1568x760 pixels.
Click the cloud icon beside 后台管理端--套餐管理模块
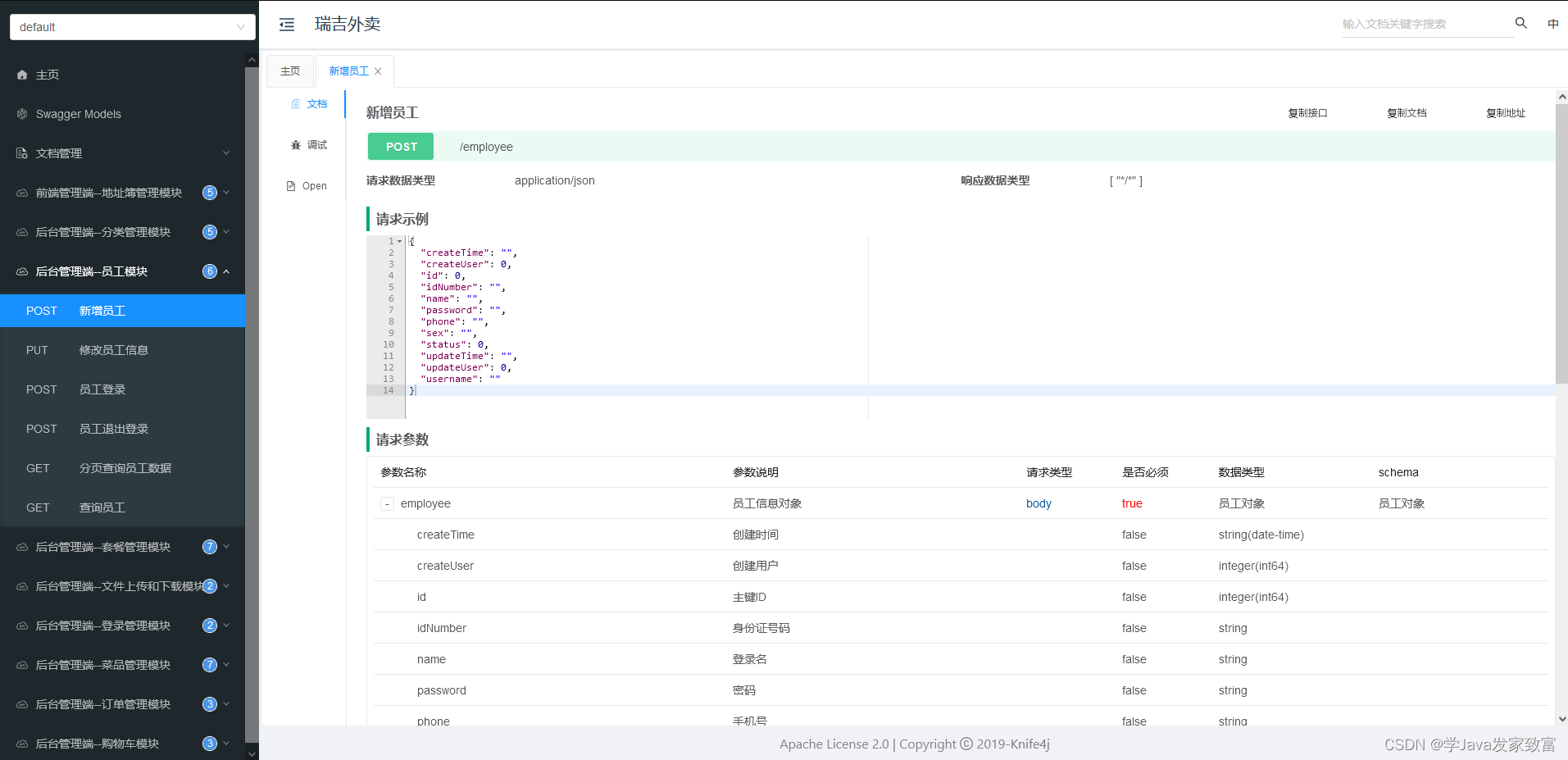pyautogui.click(x=22, y=547)
